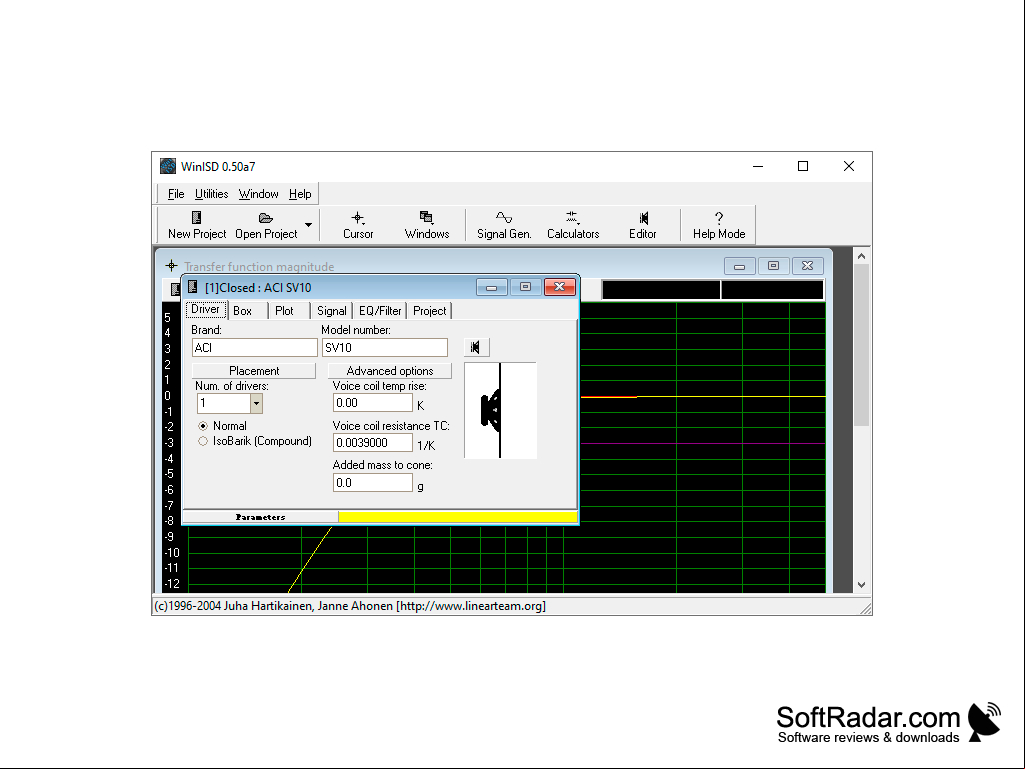Enable Help Mode
The width and height of the screenshot is (1025, 769).
click(x=718, y=225)
